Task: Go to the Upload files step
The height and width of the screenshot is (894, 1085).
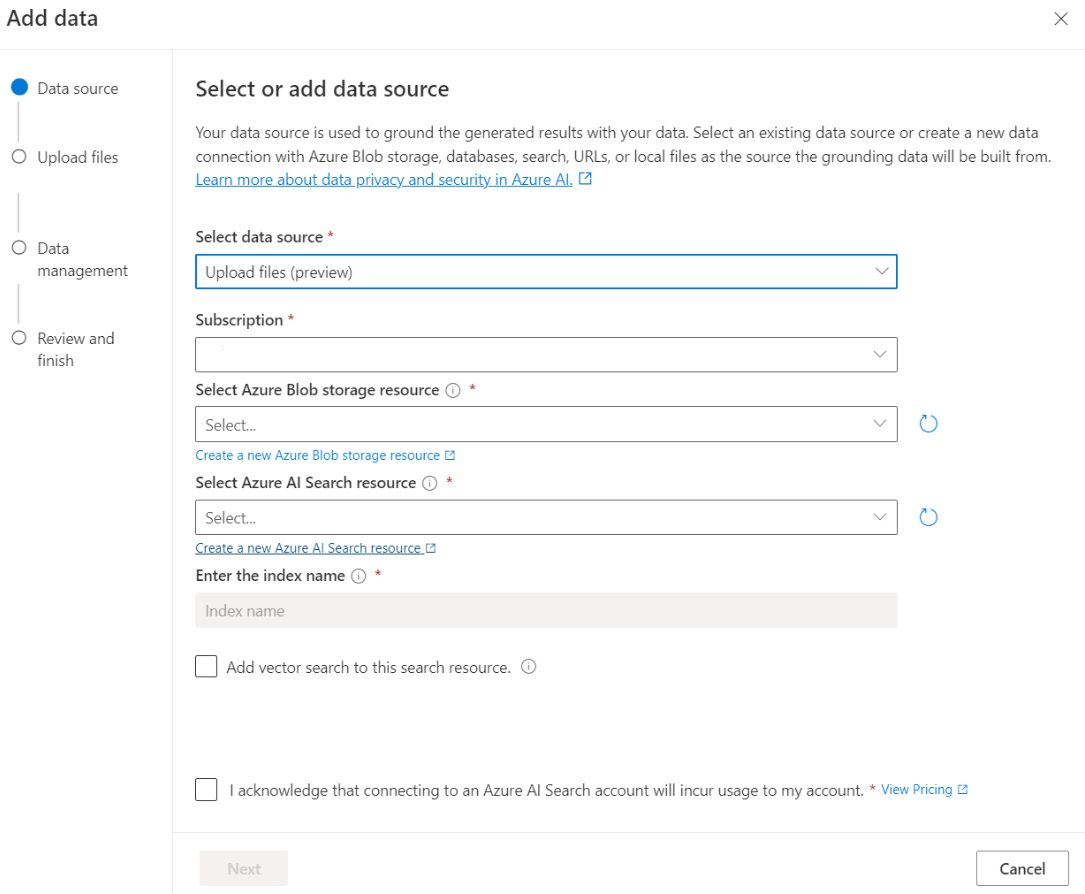Action: [77, 157]
